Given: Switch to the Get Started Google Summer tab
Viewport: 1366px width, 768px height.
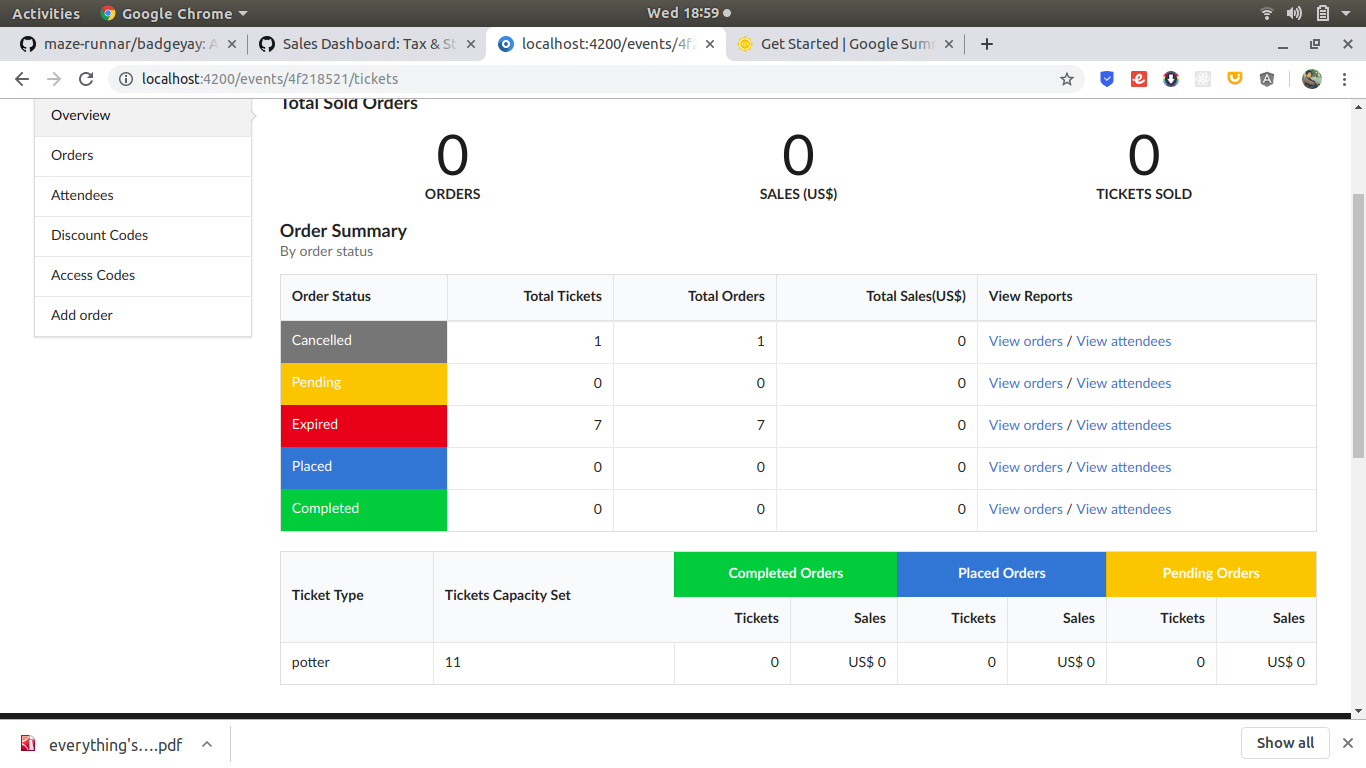Looking at the screenshot, I should pos(846,44).
